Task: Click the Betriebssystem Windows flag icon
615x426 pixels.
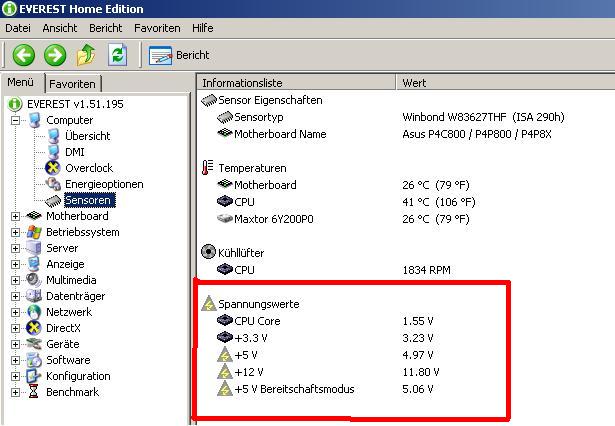Action: pyautogui.click(x=34, y=232)
